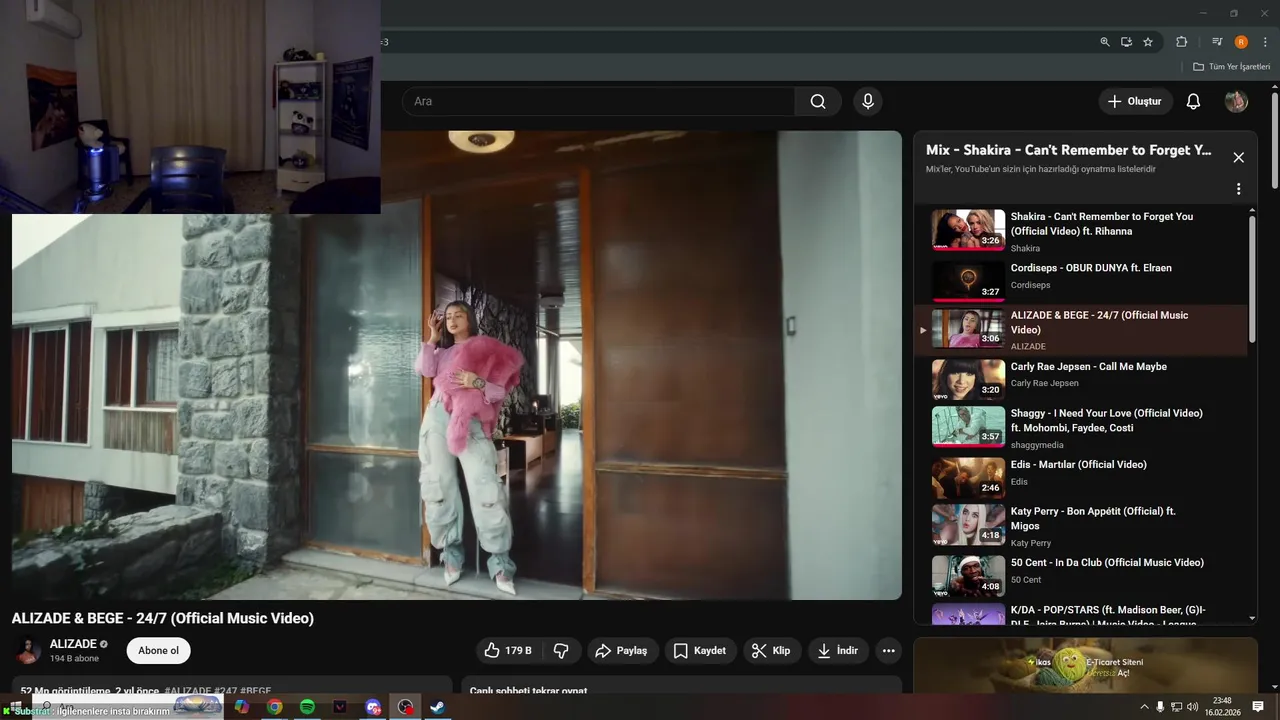Create a clip with Klip button
The image size is (1280, 720).
point(771,651)
